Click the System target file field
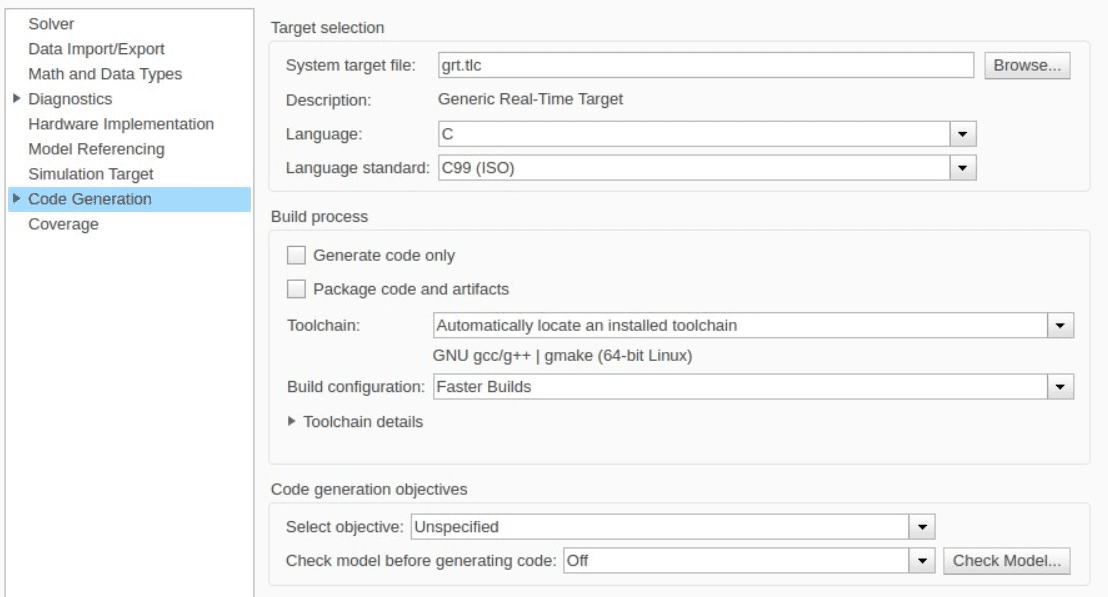The width and height of the screenshot is (1108, 597). [705, 66]
